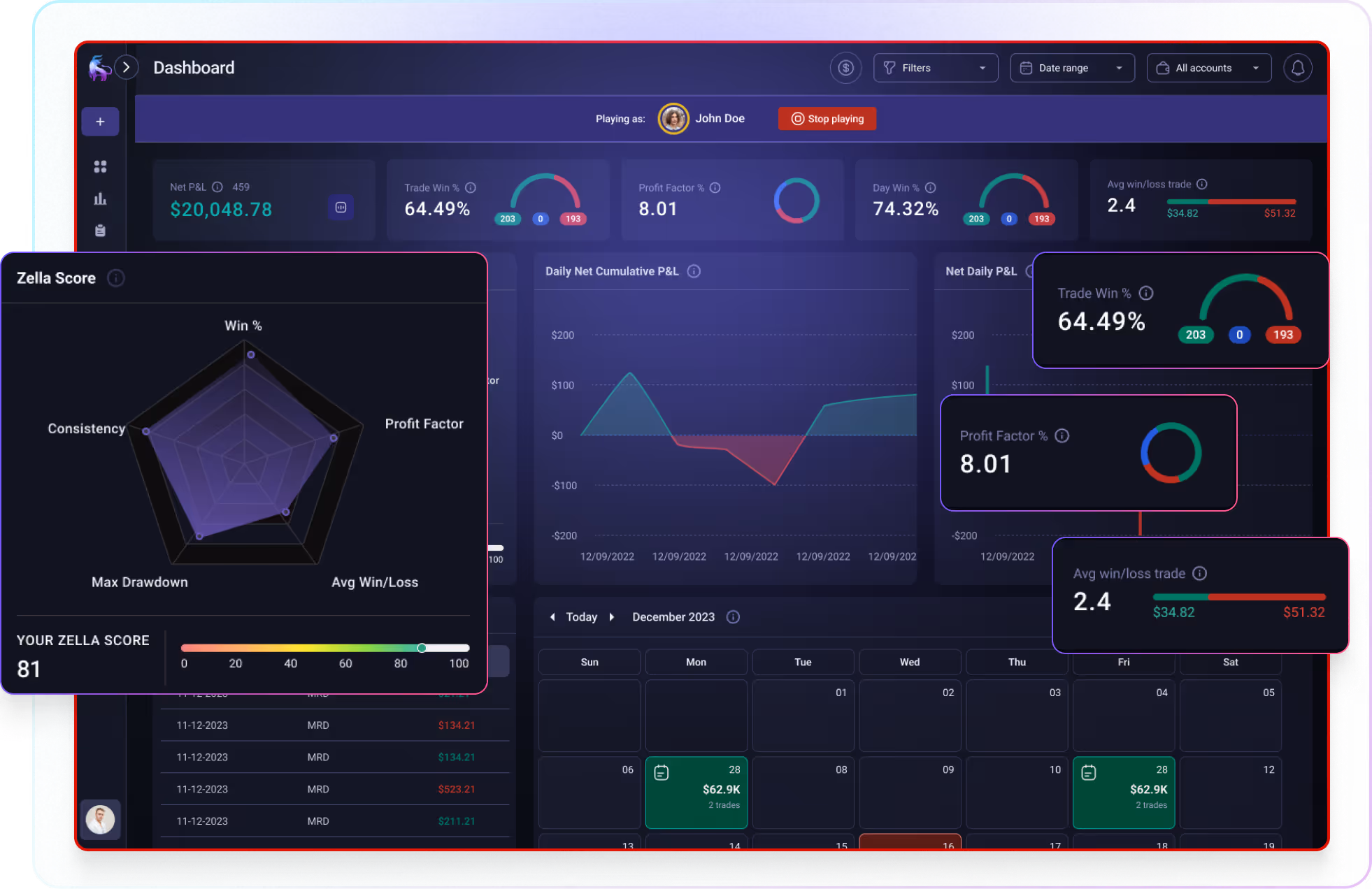The height and width of the screenshot is (889, 1372).
Task: Click the dollar currency icon in header
Action: [x=845, y=68]
